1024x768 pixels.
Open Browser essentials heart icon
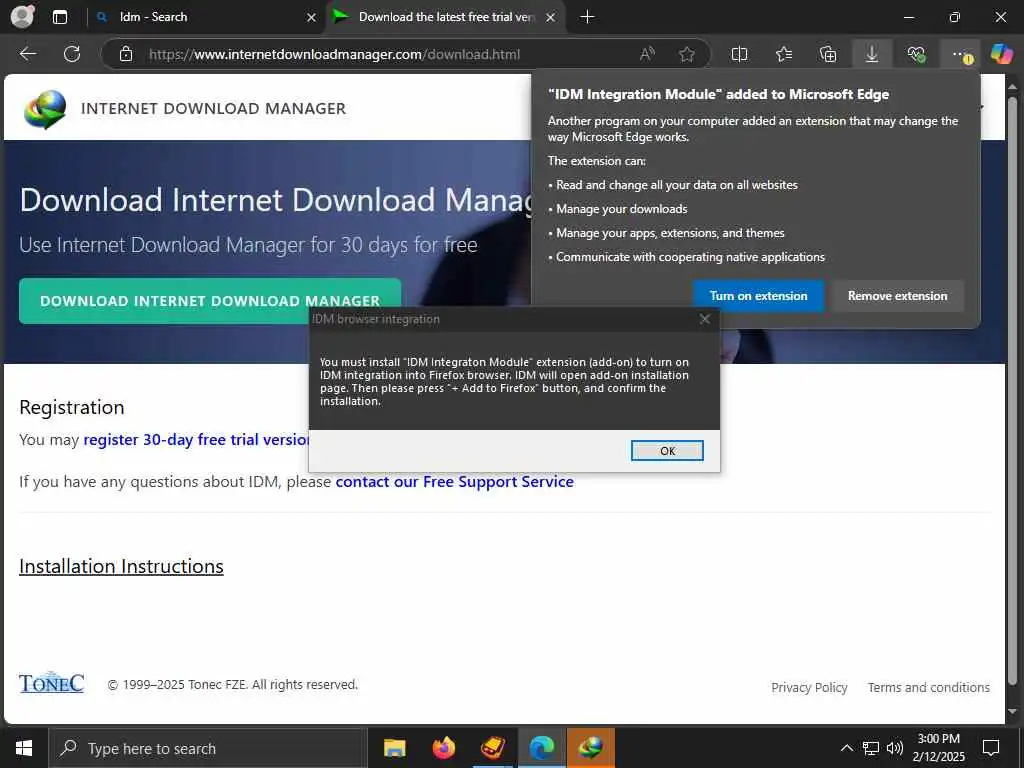(916, 54)
